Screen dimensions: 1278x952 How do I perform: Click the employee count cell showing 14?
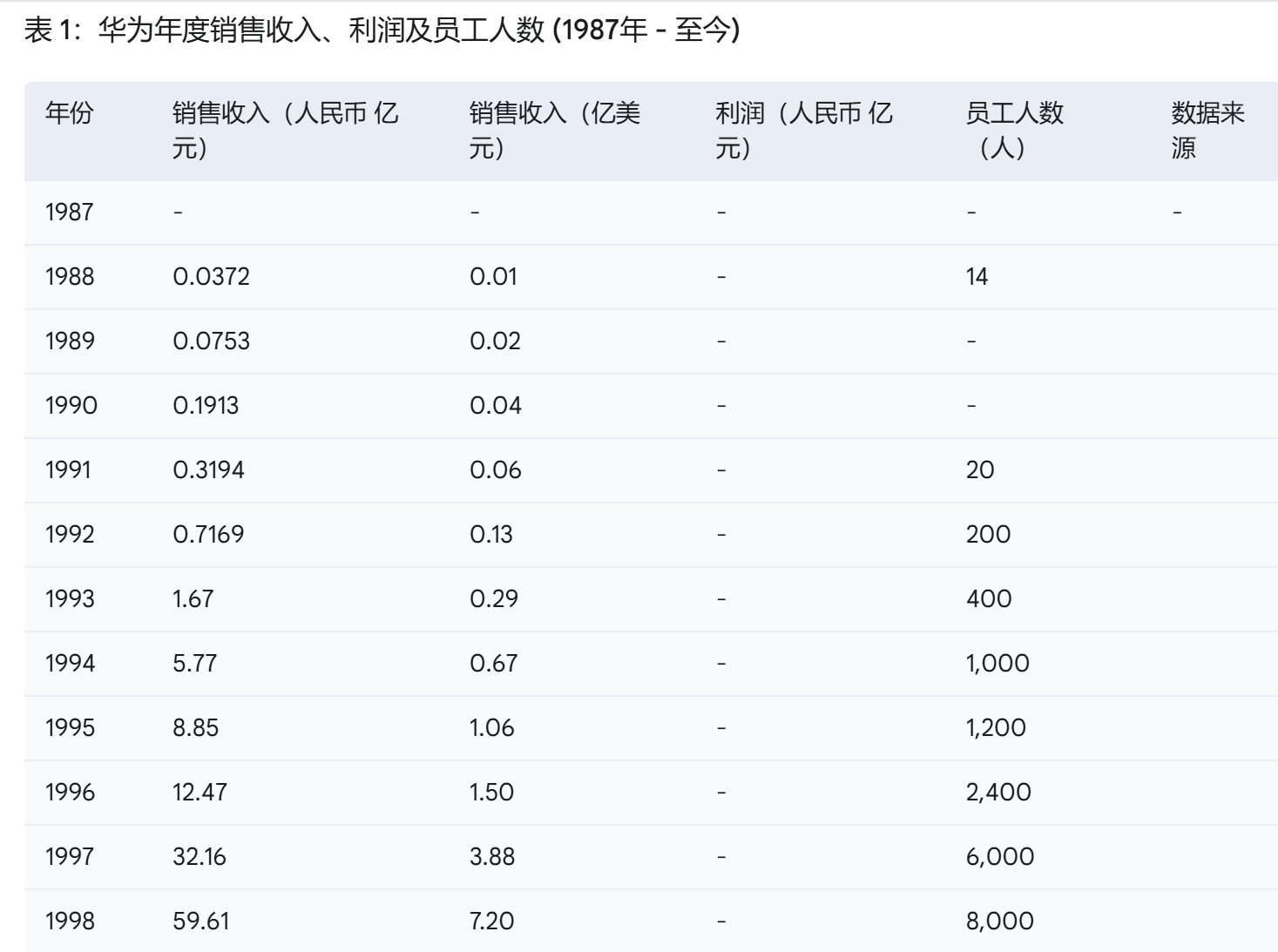977,276
